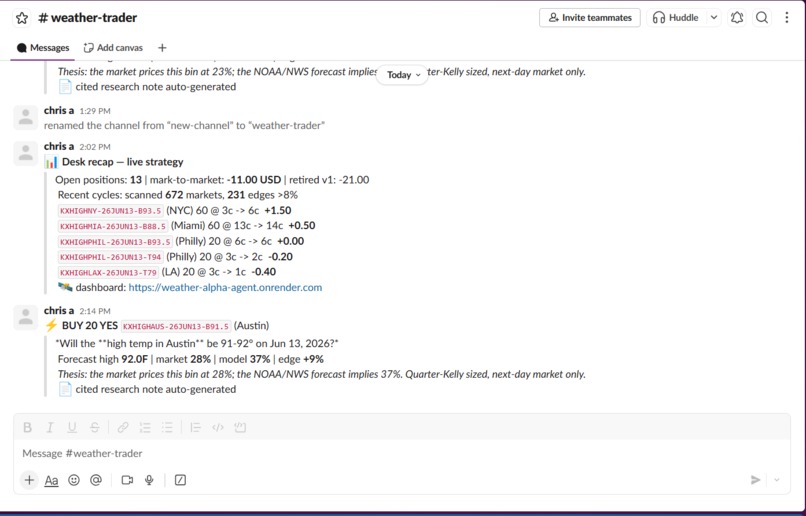Click the lightning emoji beside BUY 20 YES
The image size is (806, 516).
51,326
